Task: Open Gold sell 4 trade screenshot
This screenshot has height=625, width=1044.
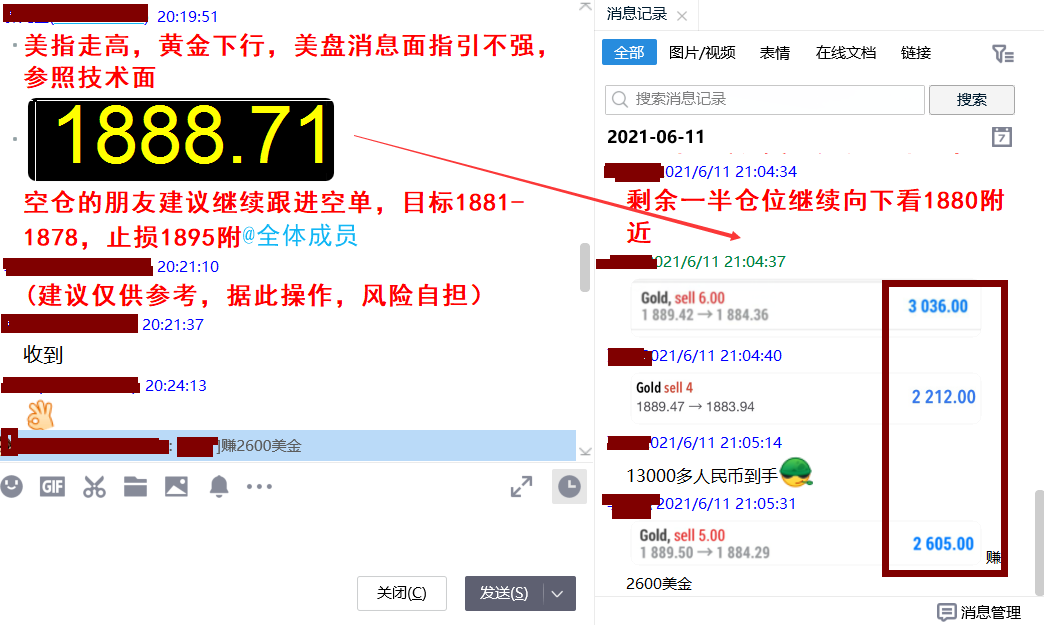Action: (806, 397)
